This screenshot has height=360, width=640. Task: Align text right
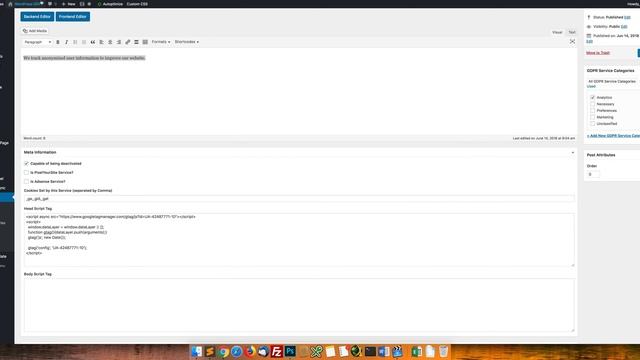coord(119,42)
